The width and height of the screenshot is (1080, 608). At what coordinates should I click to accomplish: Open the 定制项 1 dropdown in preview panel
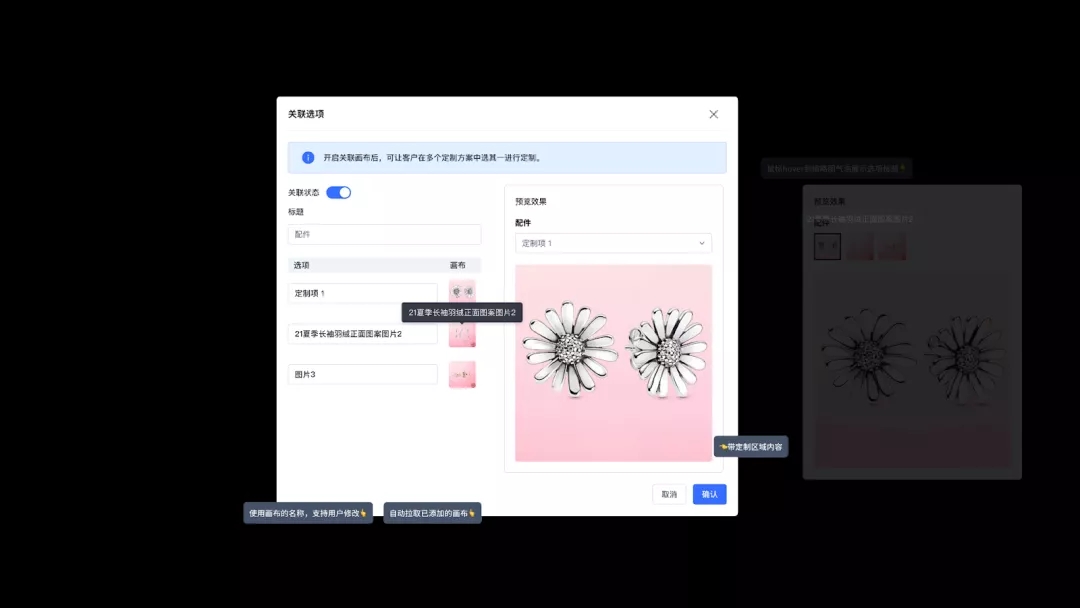(x=613, y=243)
